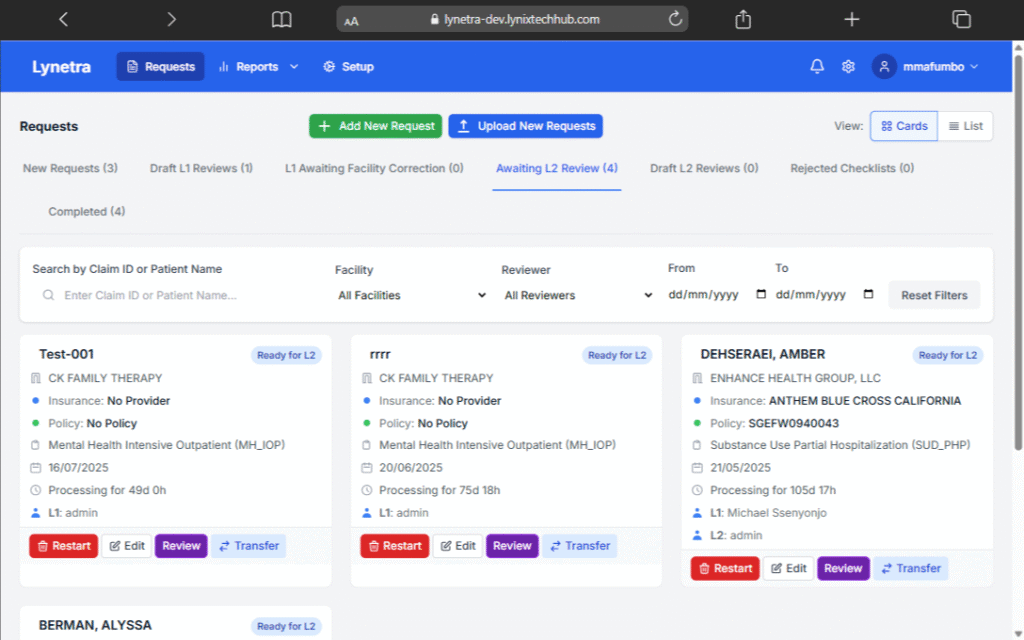1024x640 pixels.
Task: Click the Safari share icon
Action: coord(743,19)
